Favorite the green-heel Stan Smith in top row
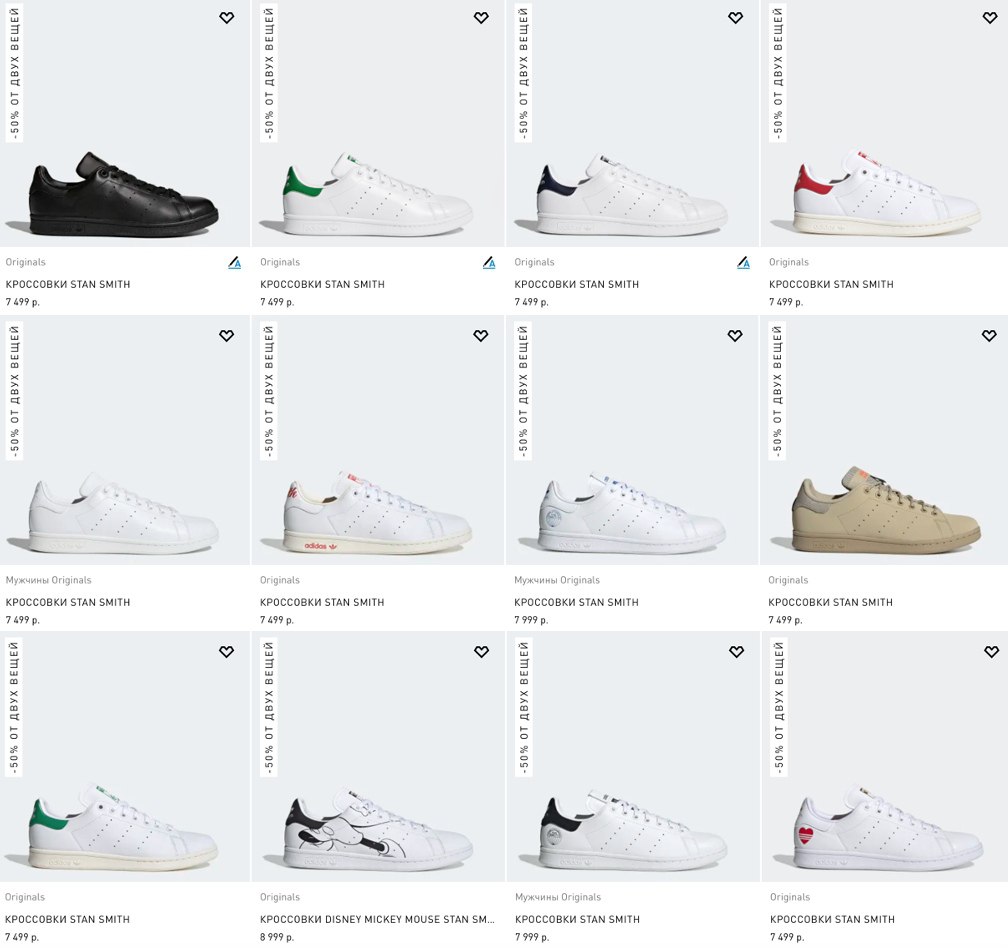The height and width of the screenshot is (948, 1008). [x=481, y=18]
